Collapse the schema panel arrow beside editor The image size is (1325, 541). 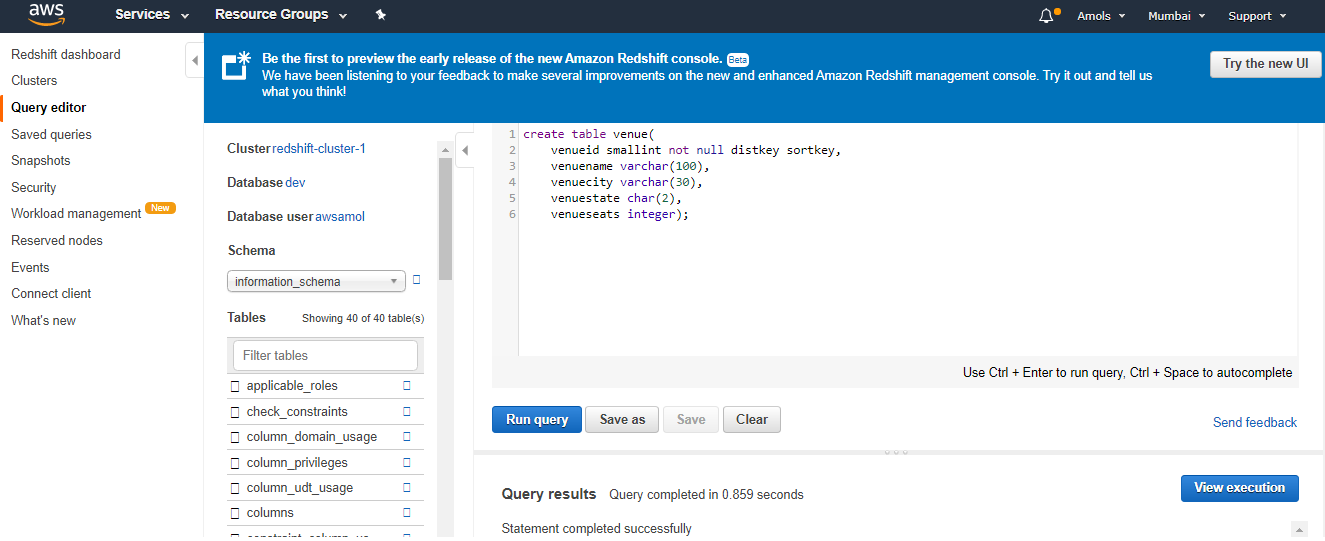point(464,150)
